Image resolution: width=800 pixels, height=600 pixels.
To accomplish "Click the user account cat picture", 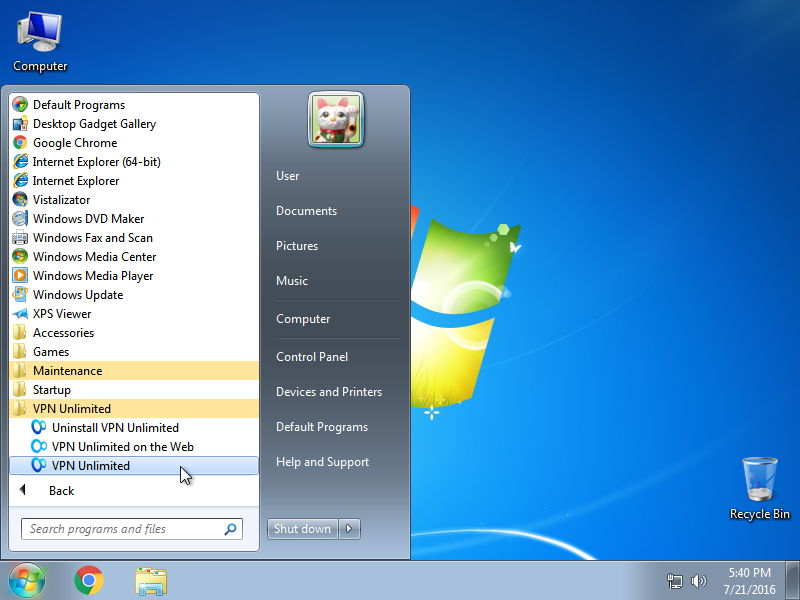I will click(336, 120).
